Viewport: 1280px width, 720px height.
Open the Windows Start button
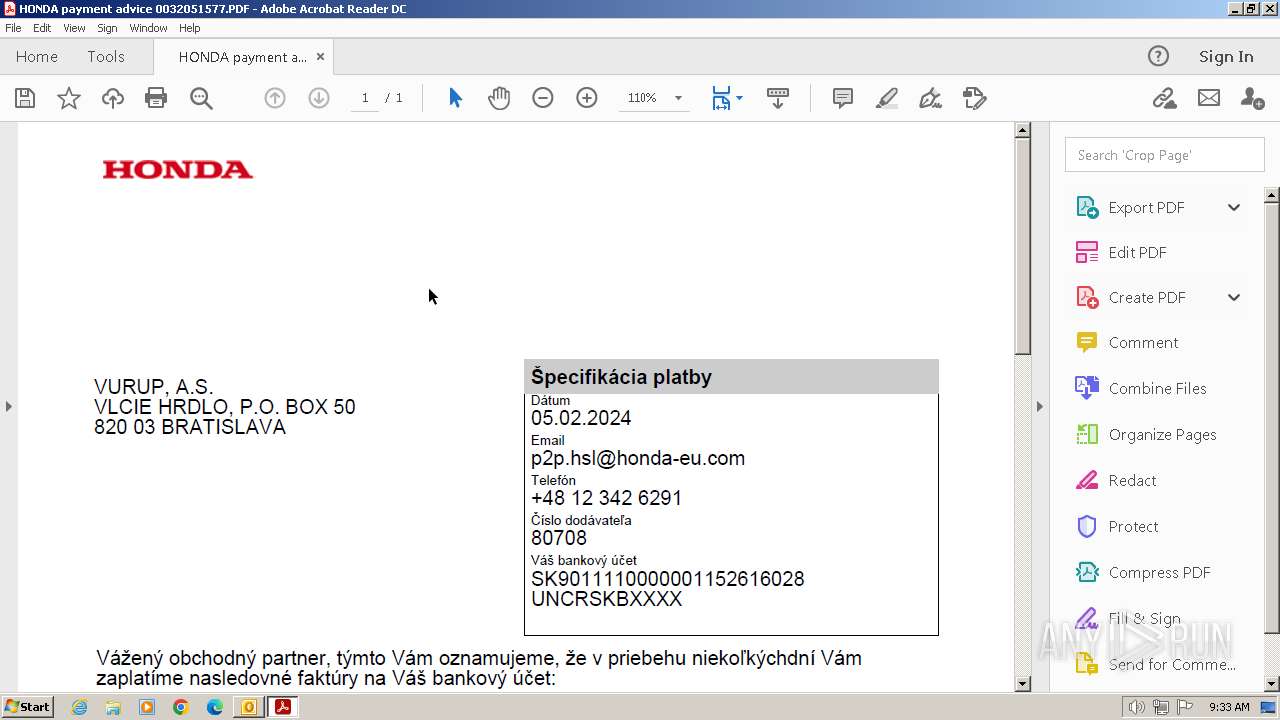[x=27, y=707]
